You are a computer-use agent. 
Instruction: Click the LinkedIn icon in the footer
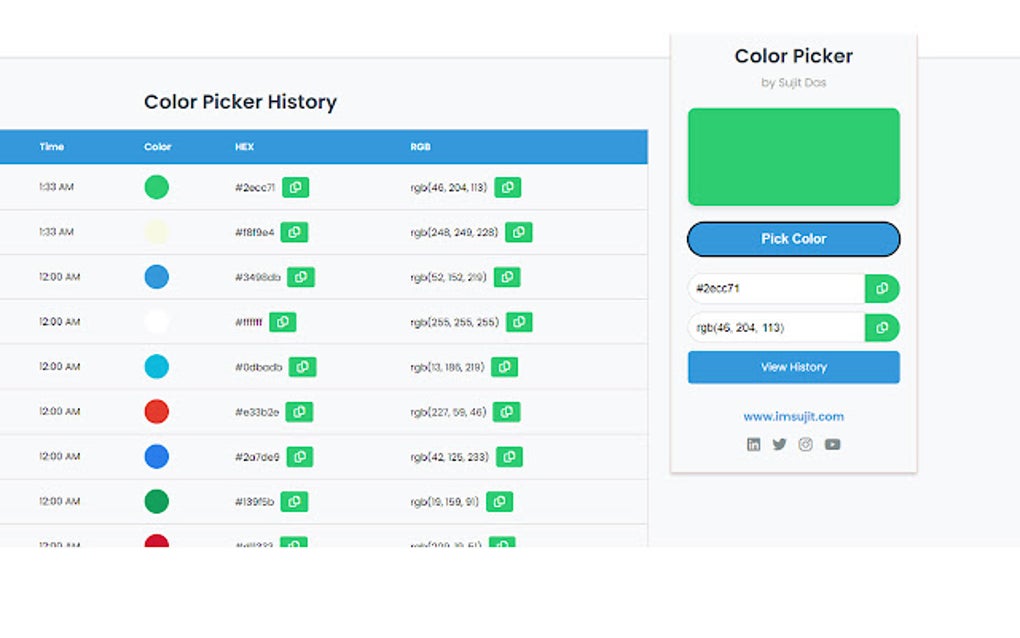tap(753, 444)
